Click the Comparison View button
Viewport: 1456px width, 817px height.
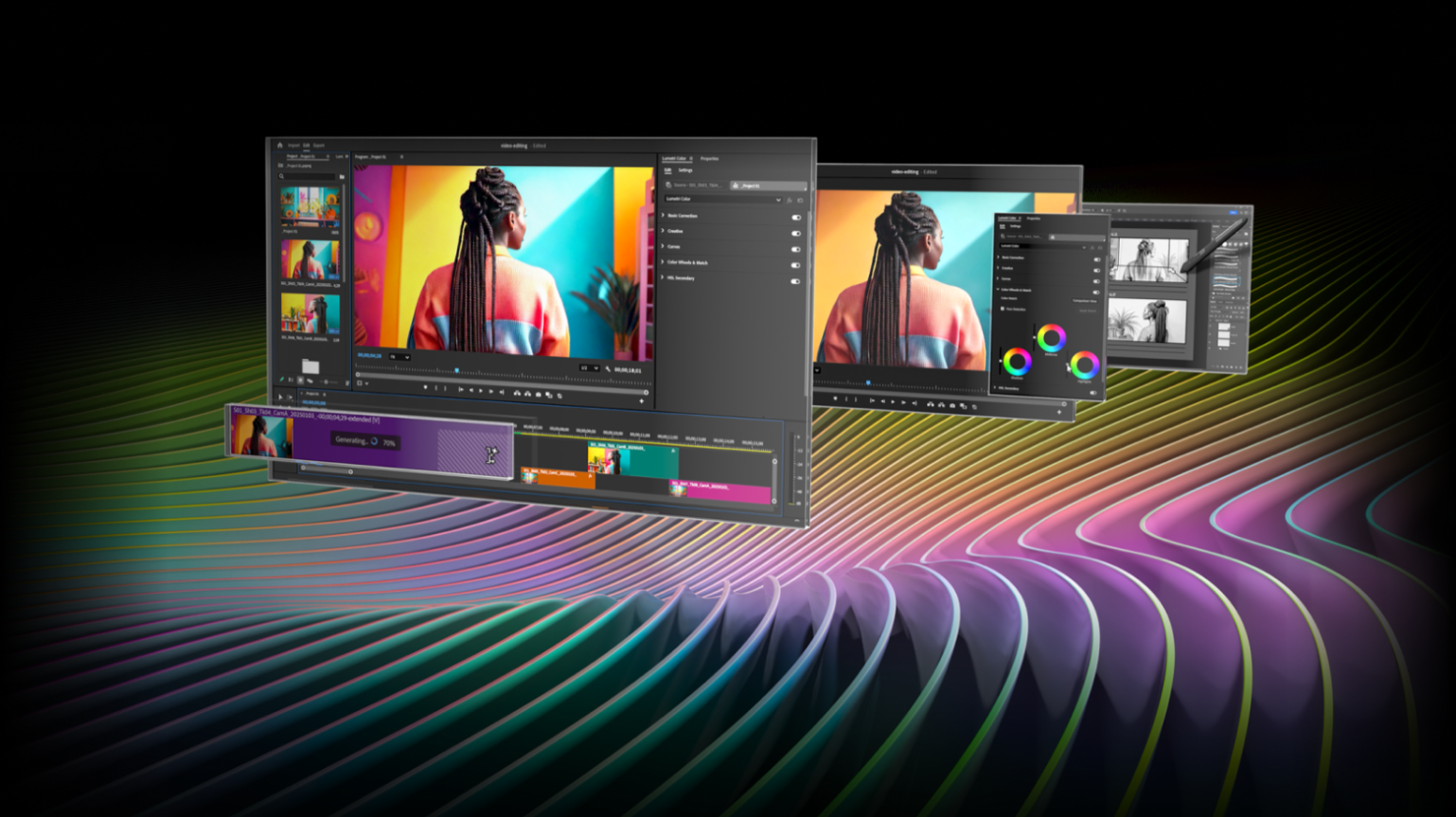1085,301
